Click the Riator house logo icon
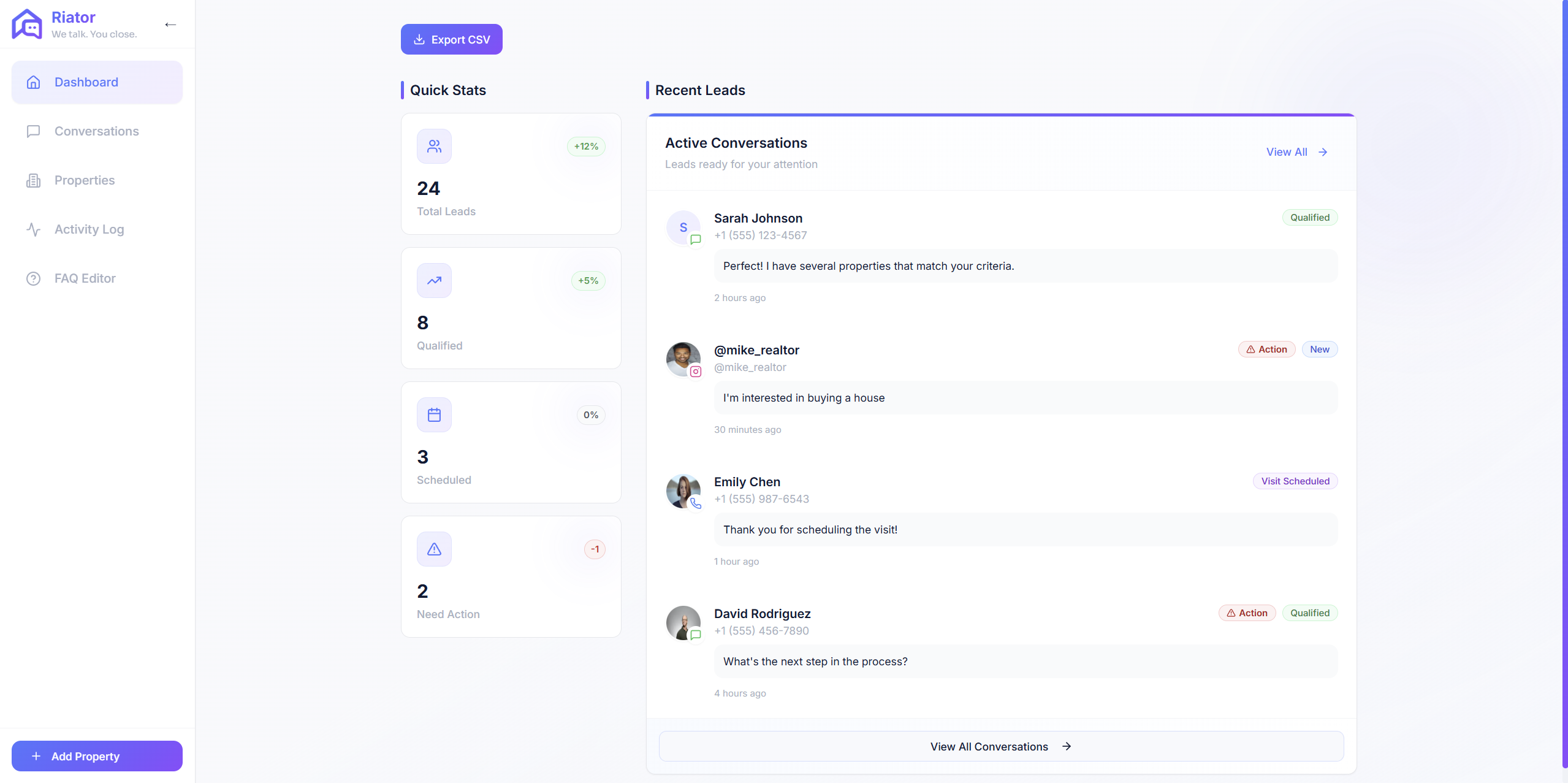Screen dimensions: 1568x783 [27, 25]
